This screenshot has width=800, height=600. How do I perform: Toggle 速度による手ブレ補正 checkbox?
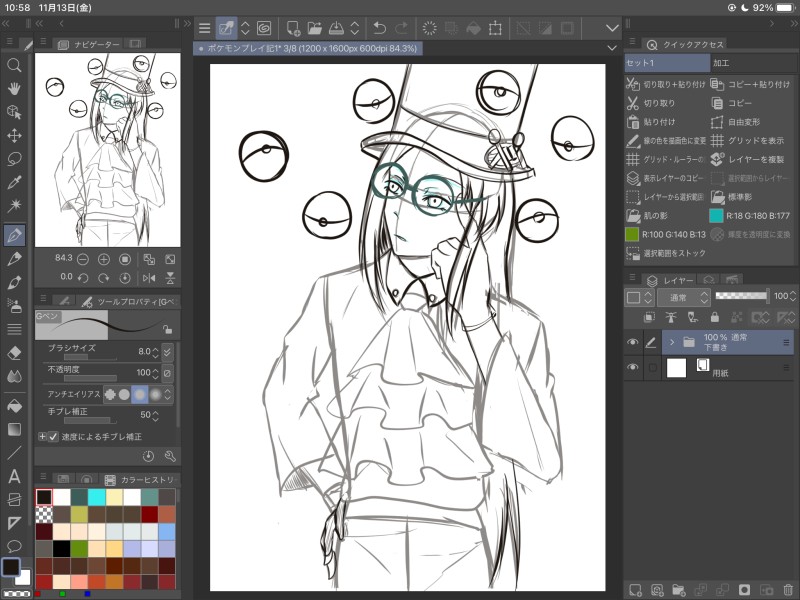(53, 437)
